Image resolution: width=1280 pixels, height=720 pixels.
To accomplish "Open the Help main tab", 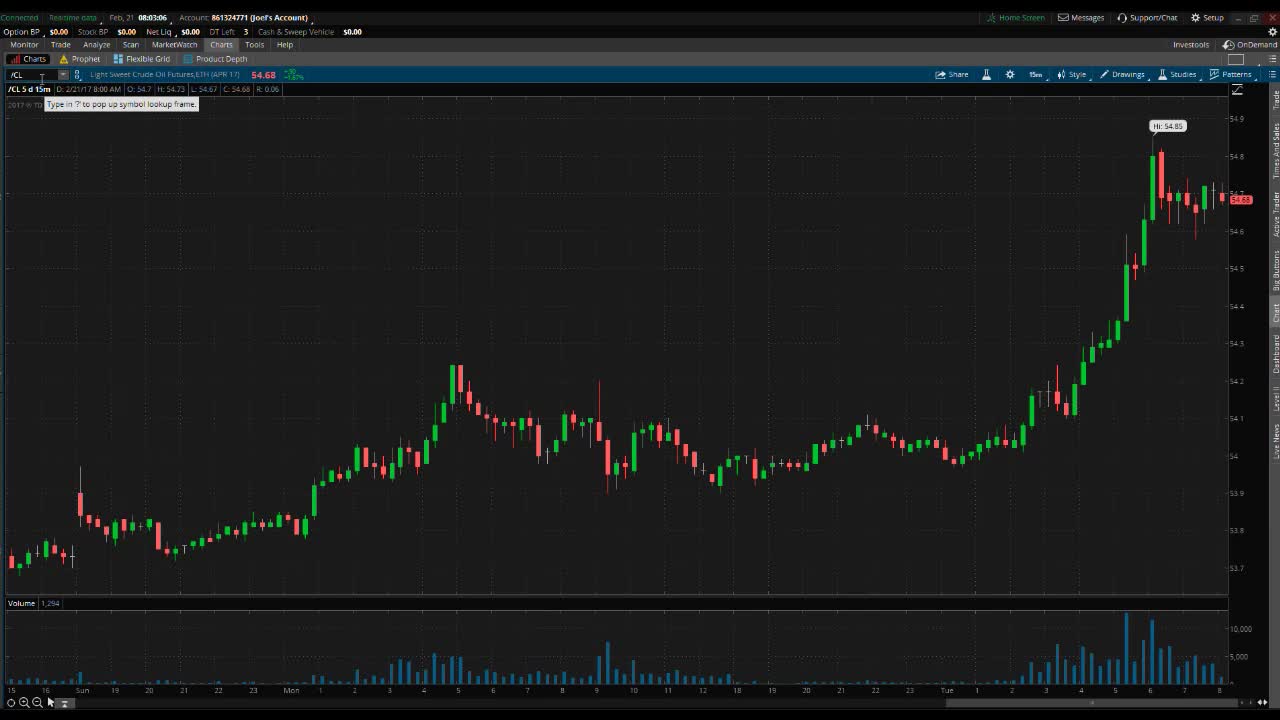I will point(285,45).
